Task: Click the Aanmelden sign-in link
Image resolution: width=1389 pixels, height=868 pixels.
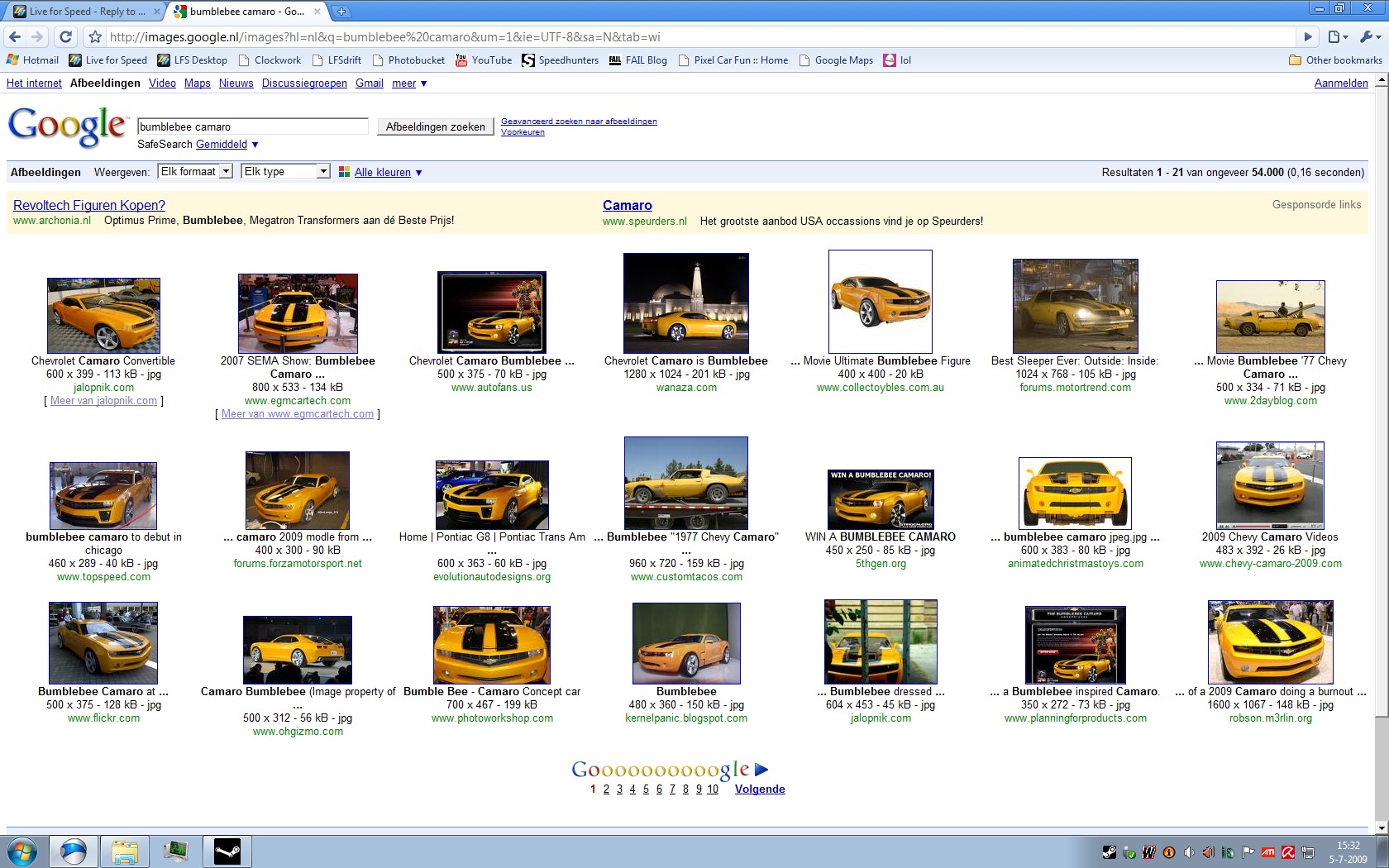Action: (x=1341, y=83)
